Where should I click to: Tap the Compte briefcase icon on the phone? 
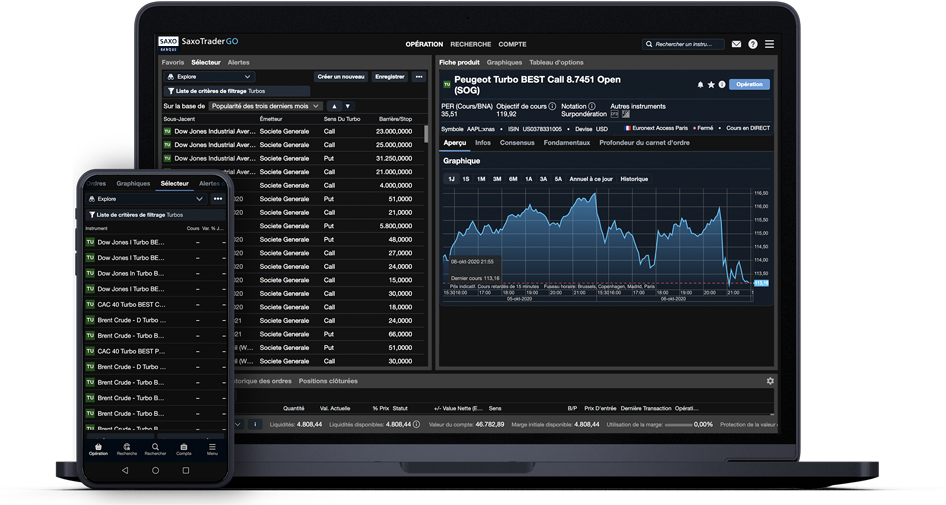coord(183,447)
